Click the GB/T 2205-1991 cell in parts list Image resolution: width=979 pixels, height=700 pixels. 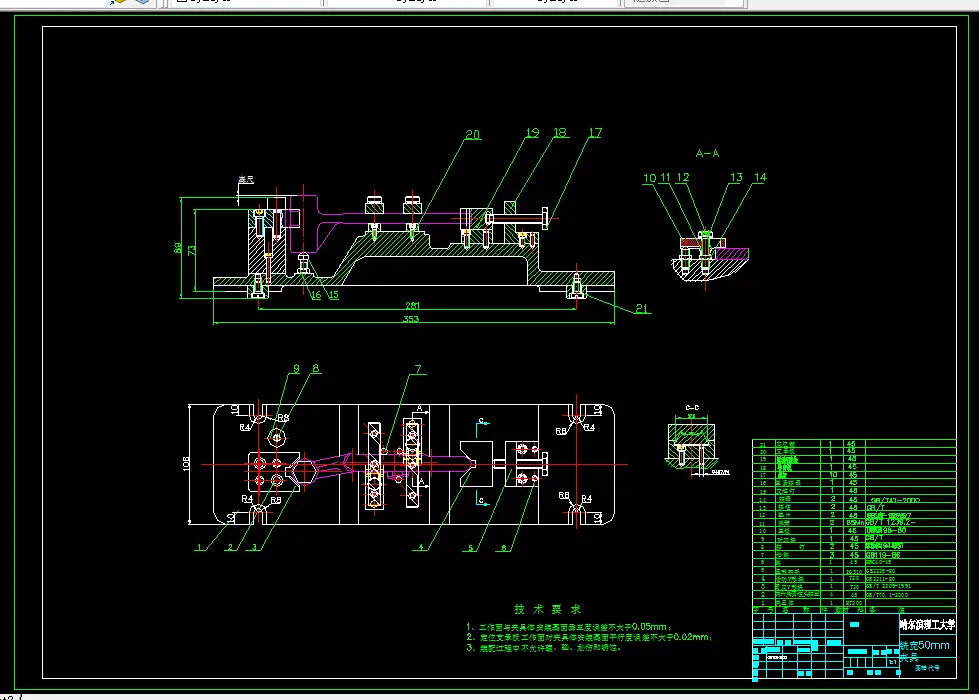click(x=888, y=586)
